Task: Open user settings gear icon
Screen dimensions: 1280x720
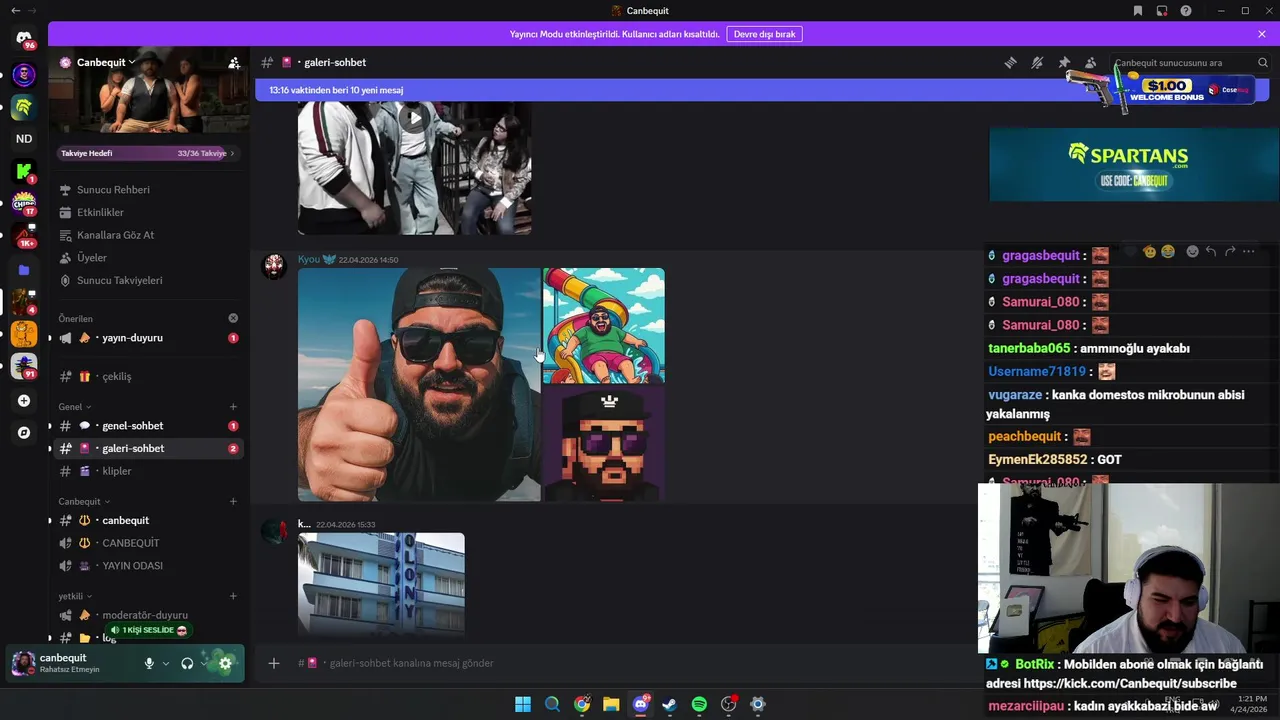Action: [x=225, y=663]
